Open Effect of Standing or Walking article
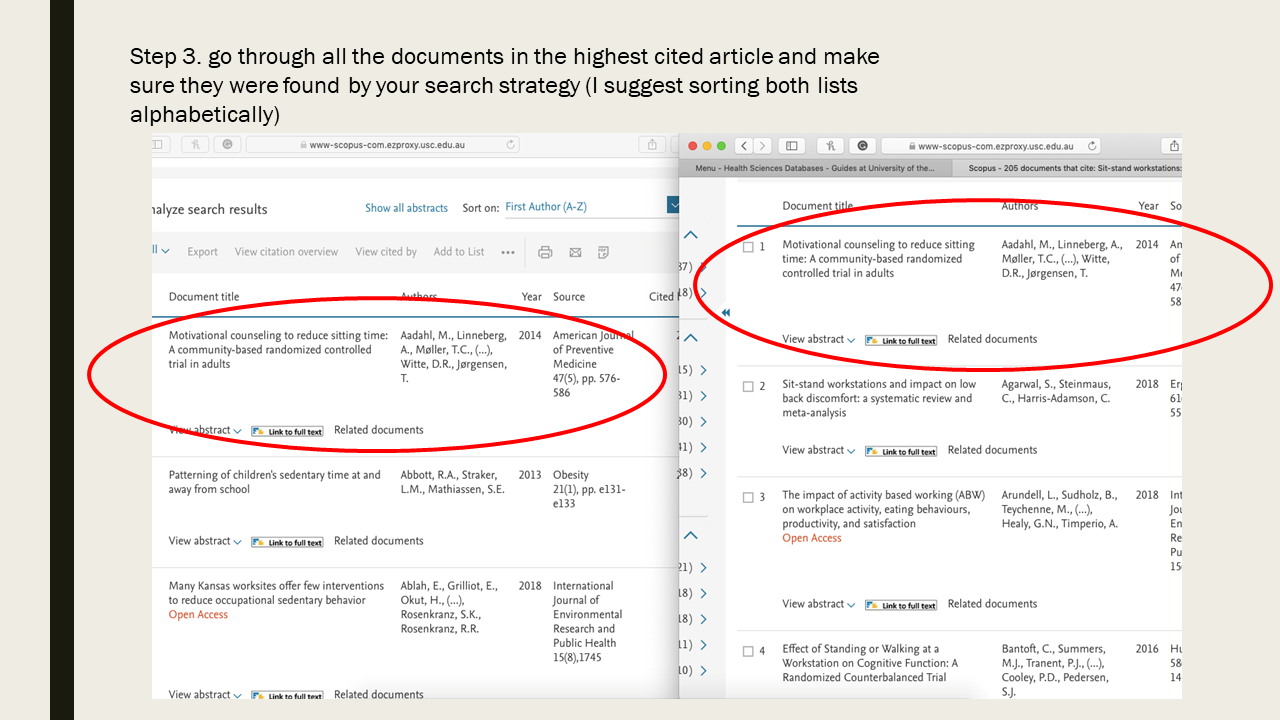Screen dimensions: 1280x720 pos(870,663)
